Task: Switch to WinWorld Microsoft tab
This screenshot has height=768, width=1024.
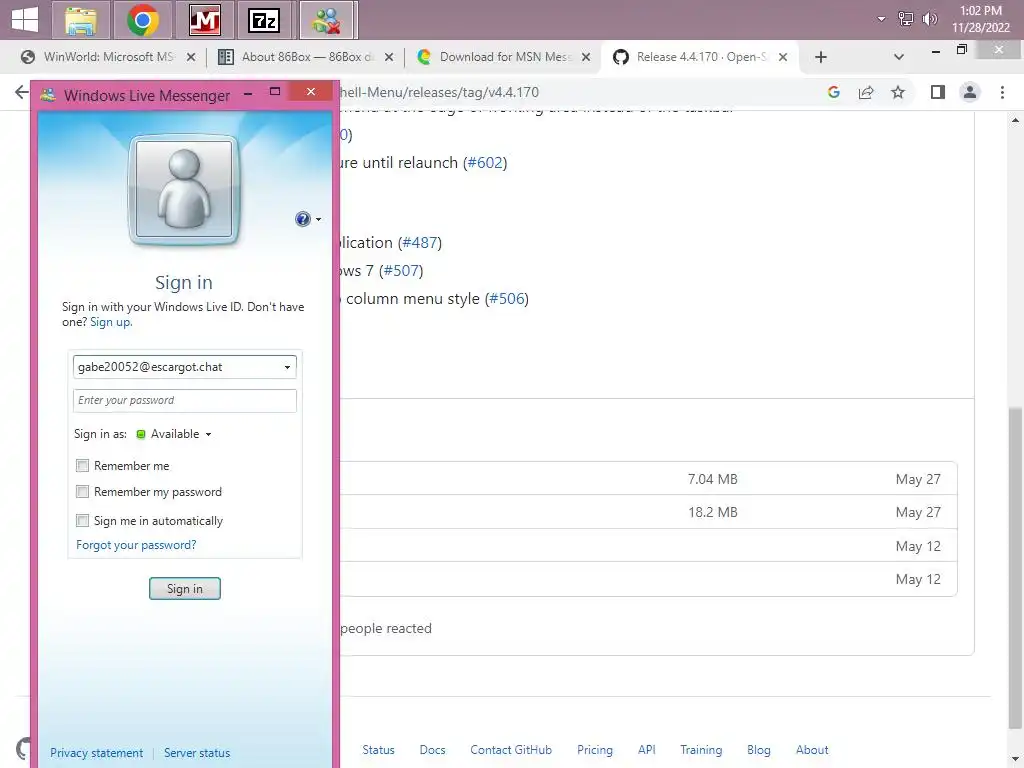Action: point(108,57)
